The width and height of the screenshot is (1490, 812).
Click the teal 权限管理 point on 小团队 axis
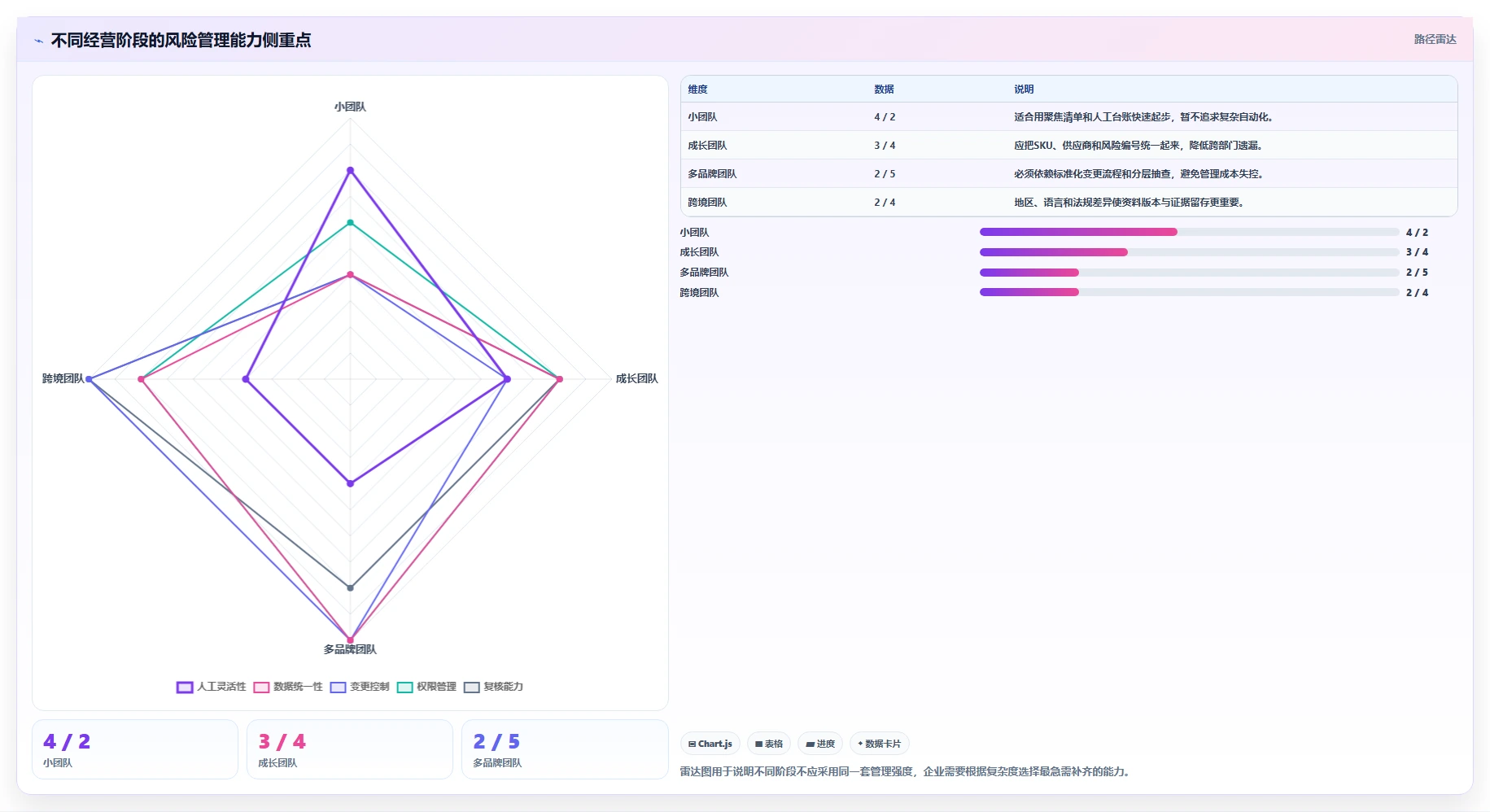351,222
